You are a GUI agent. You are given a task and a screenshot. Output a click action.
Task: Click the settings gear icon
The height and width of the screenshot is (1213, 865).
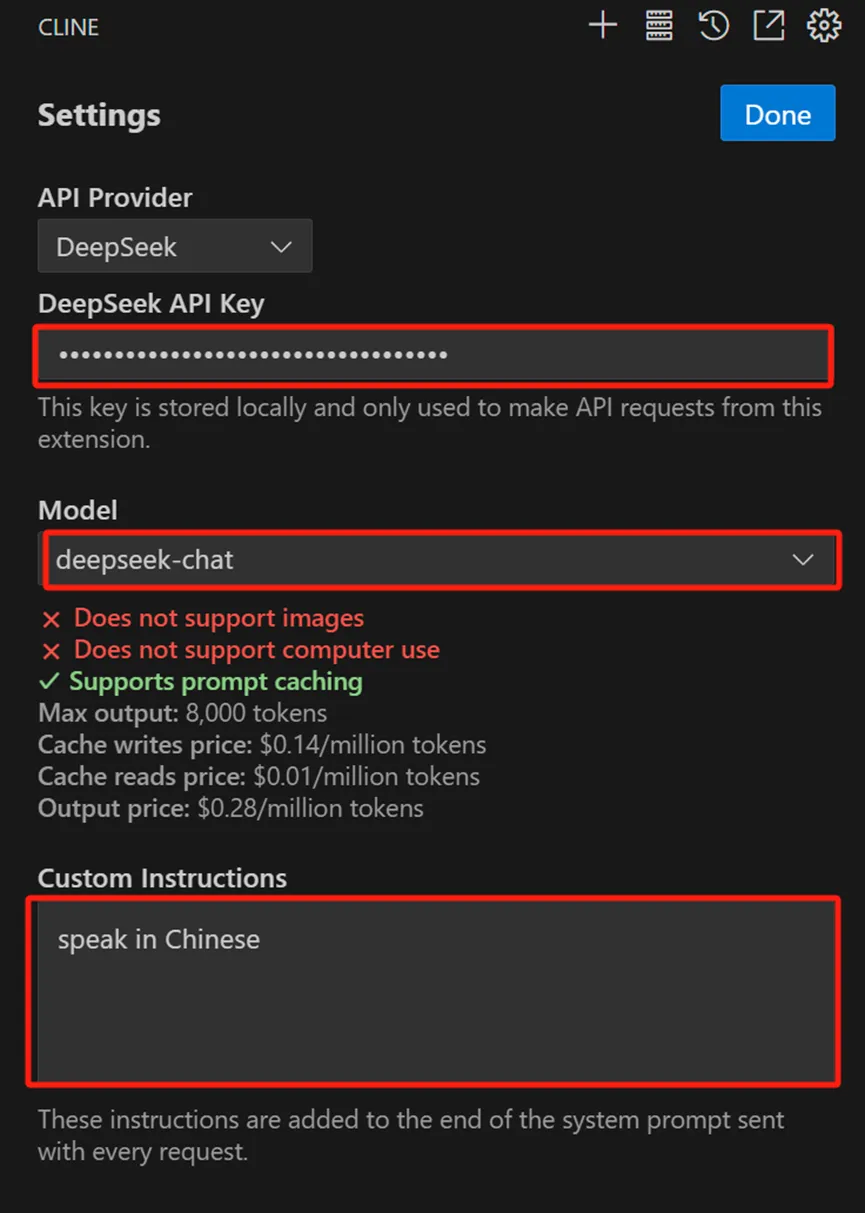[x=824, y=26]
